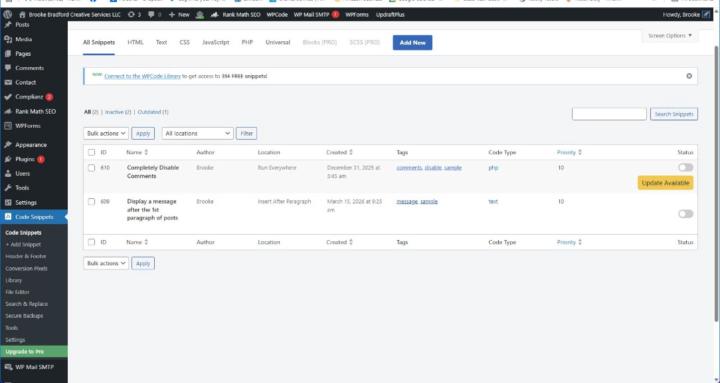Open Connect to the WPCode Library link
The width and height of the screenshot is (720, 383).
142,76
